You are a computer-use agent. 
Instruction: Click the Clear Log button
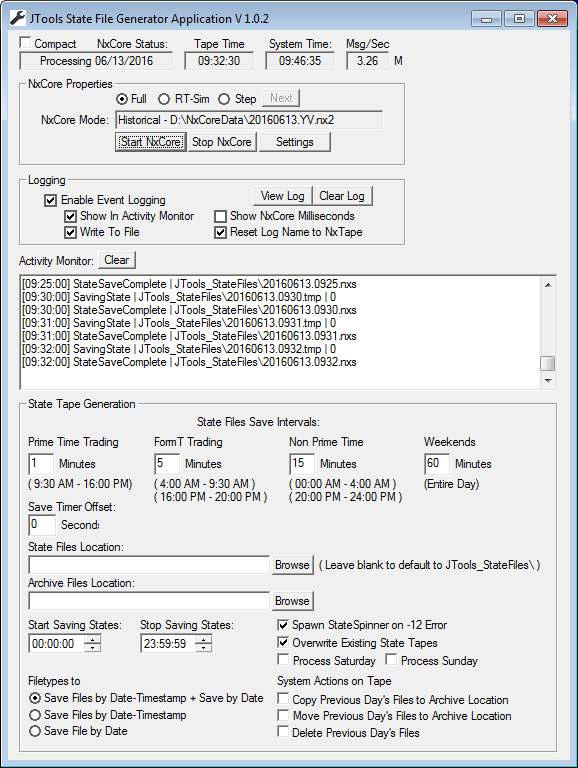point(342,196)
